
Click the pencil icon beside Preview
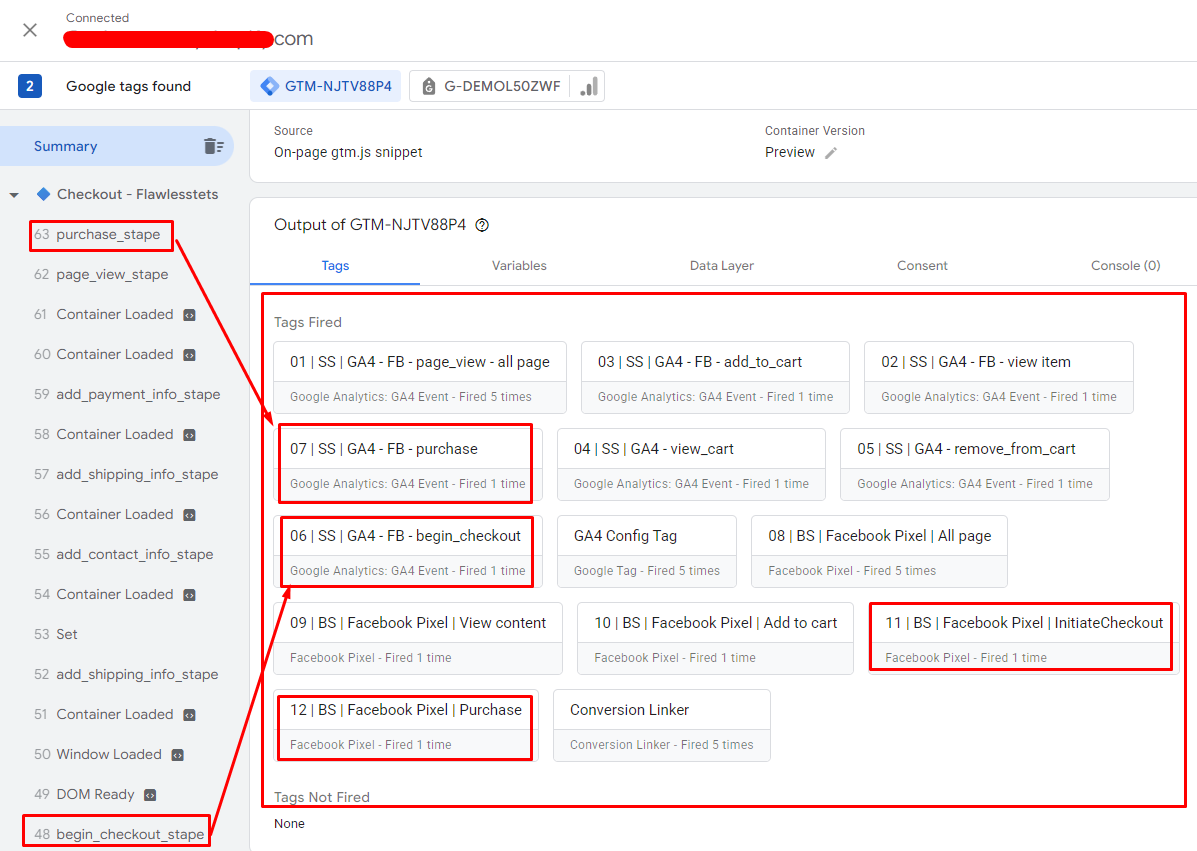coord(831,153)
